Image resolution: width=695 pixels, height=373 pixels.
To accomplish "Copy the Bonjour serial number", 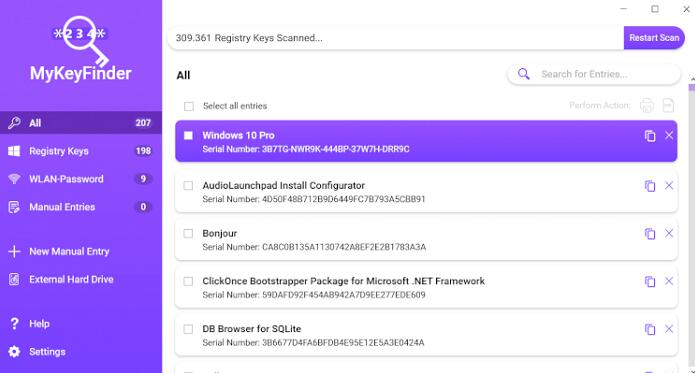I will [x=650, y=234].
